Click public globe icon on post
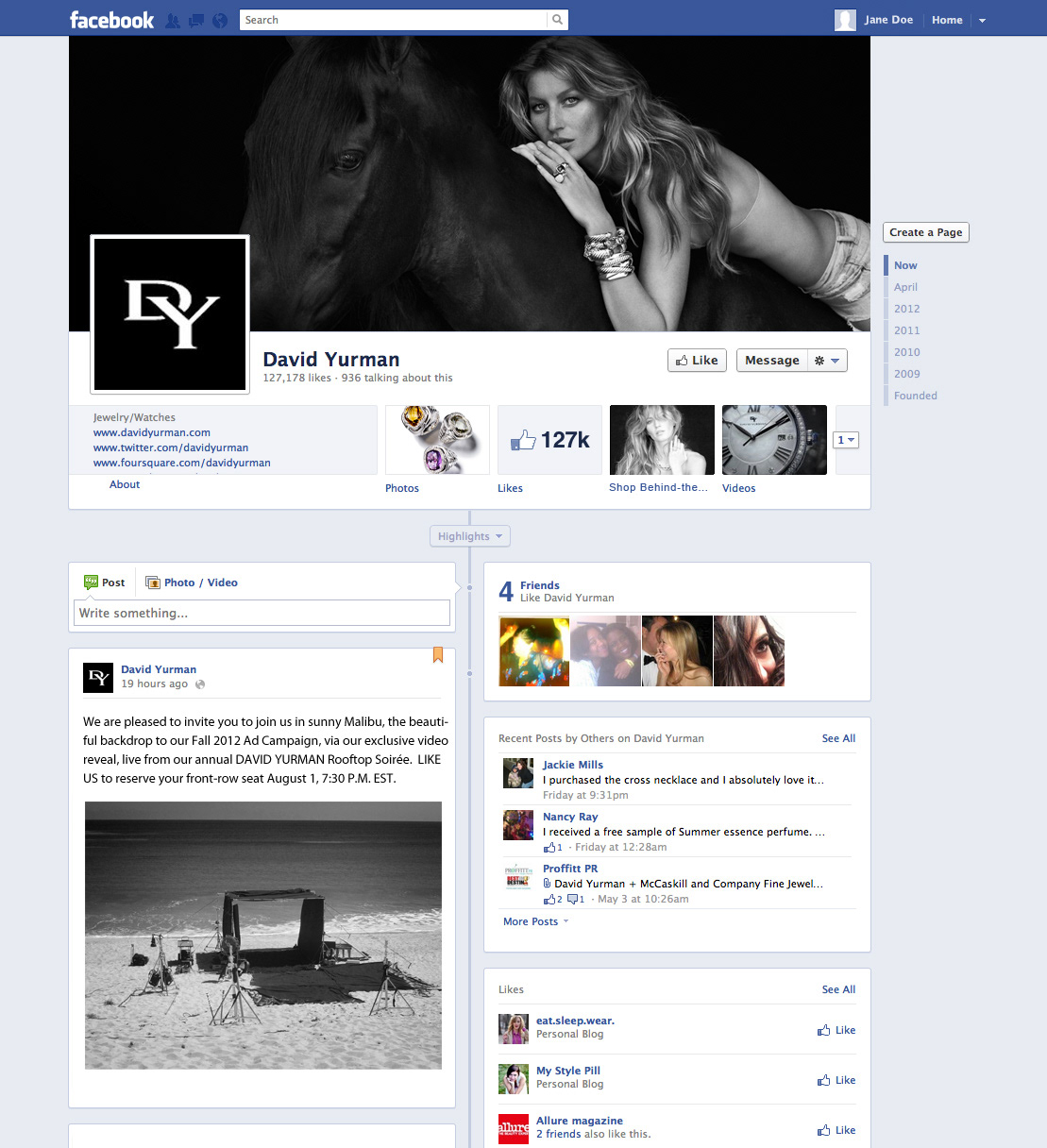 (199, 684)
